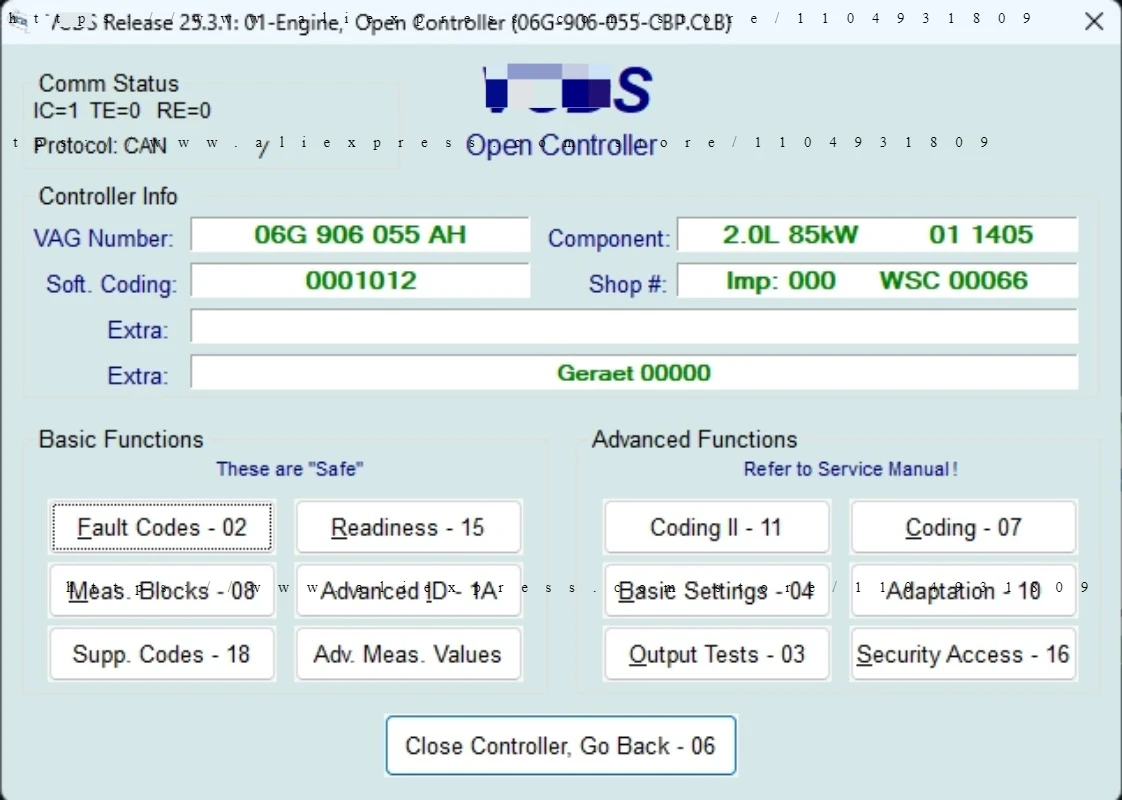Click the Soft. Coding field 0001012

[360, 281]
